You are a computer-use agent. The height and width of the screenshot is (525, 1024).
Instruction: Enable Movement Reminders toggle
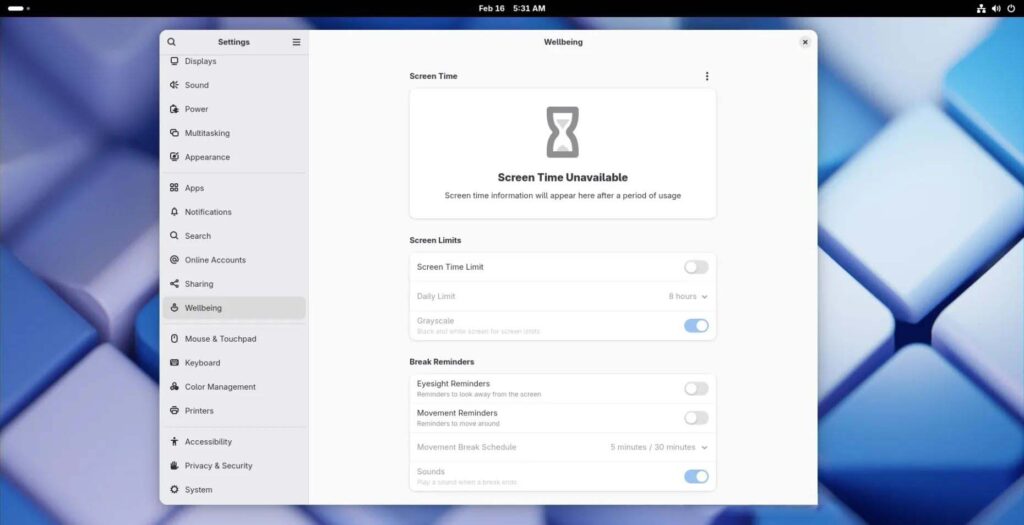pyautogui.click(x=696, y=418)
